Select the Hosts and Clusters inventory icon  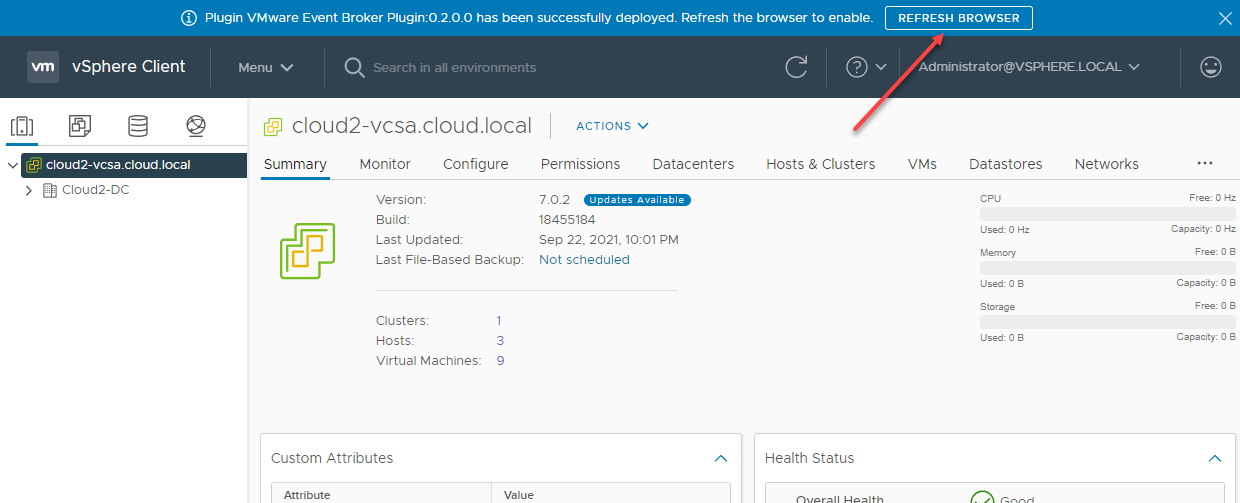22,126
